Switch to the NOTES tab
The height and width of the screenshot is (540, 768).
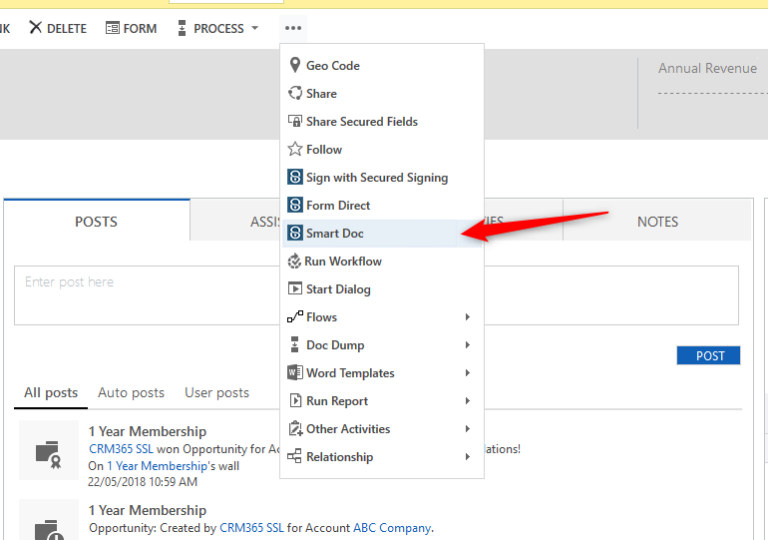point(657,222)
